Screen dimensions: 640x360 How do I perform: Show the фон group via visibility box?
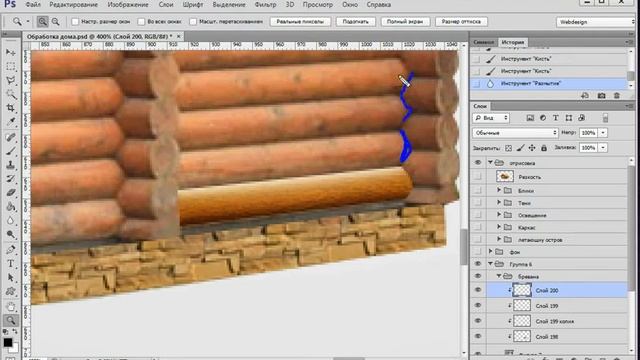coord(478,252)
